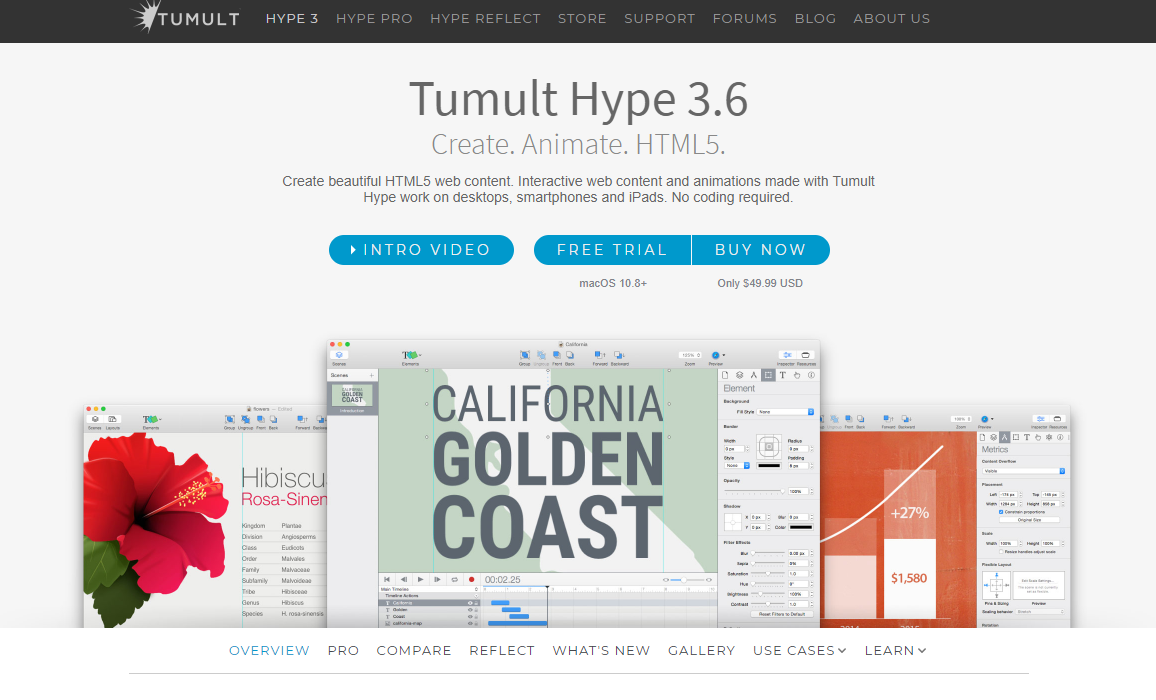
Task: Expand the Learn dropdown menu
Action: [895, 650]
